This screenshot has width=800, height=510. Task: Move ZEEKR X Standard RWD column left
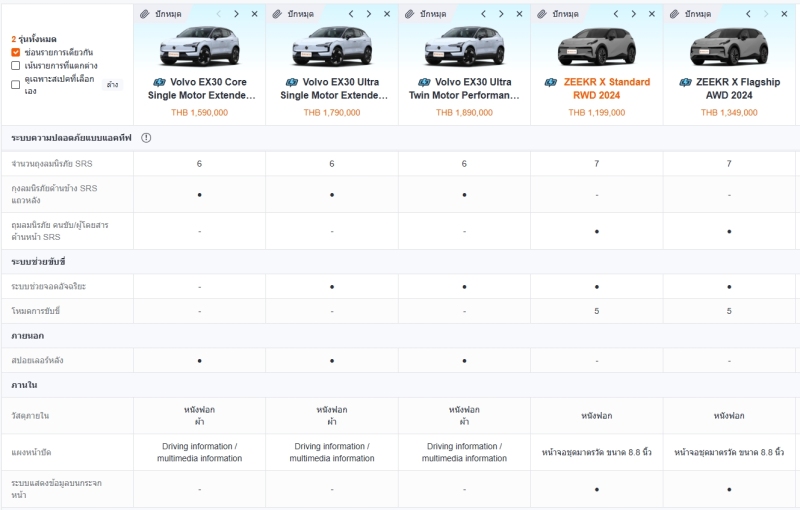tap(616, 14)
